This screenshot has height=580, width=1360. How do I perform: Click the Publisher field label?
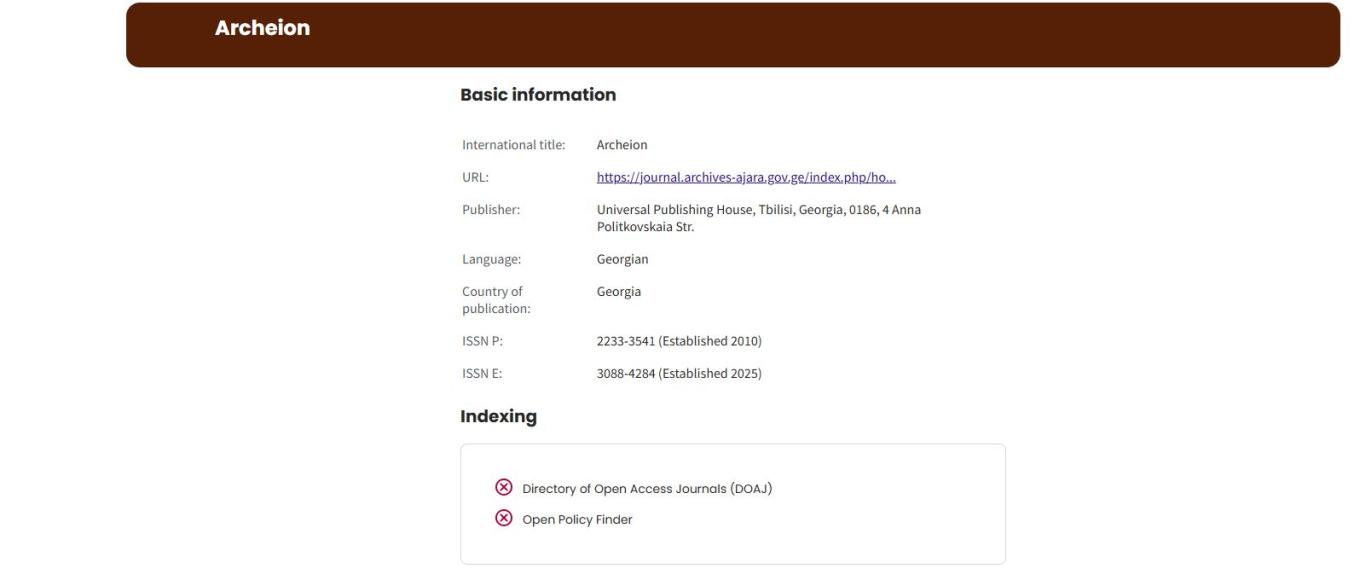[x=491, y=210]
